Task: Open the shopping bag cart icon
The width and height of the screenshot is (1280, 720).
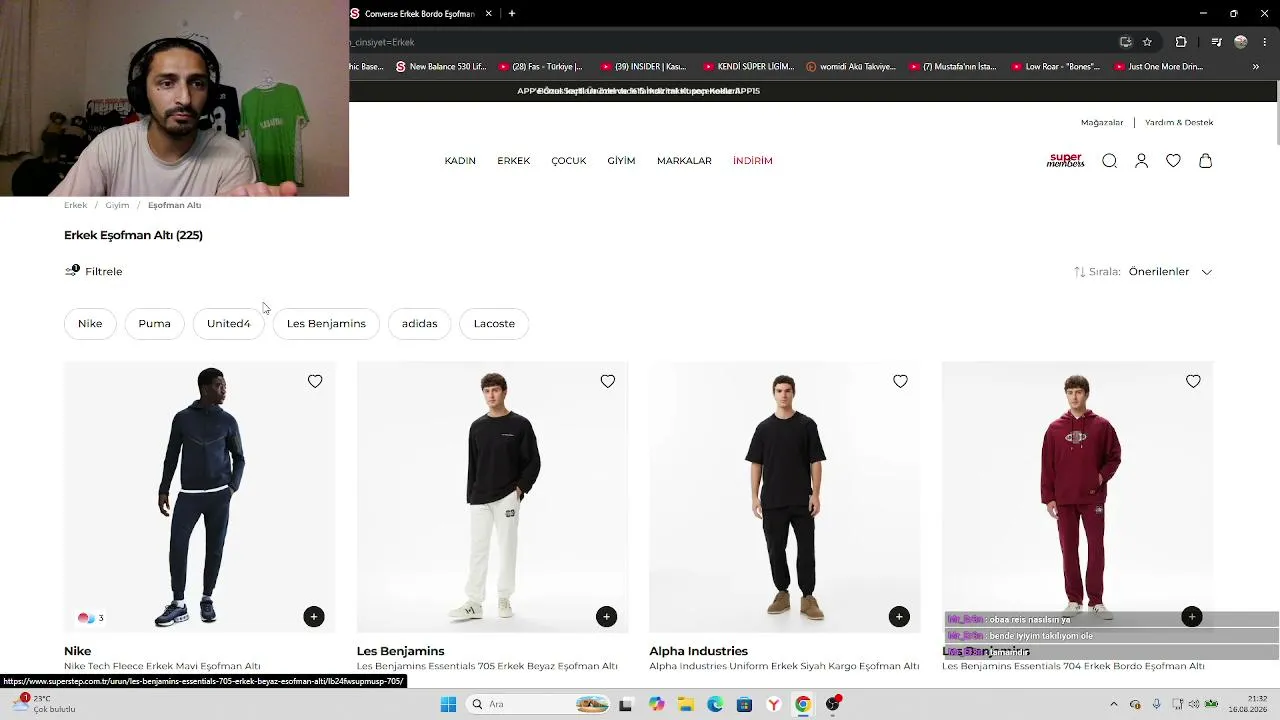Action: 1205,161
